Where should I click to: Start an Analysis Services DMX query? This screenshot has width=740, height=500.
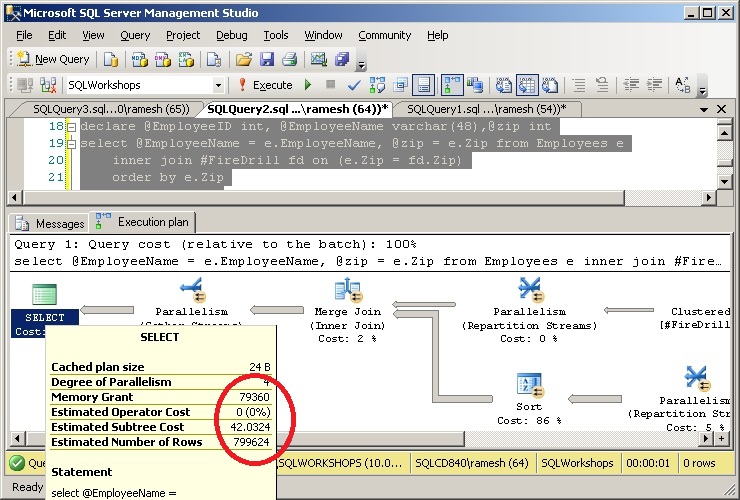(x=163, y=59)
